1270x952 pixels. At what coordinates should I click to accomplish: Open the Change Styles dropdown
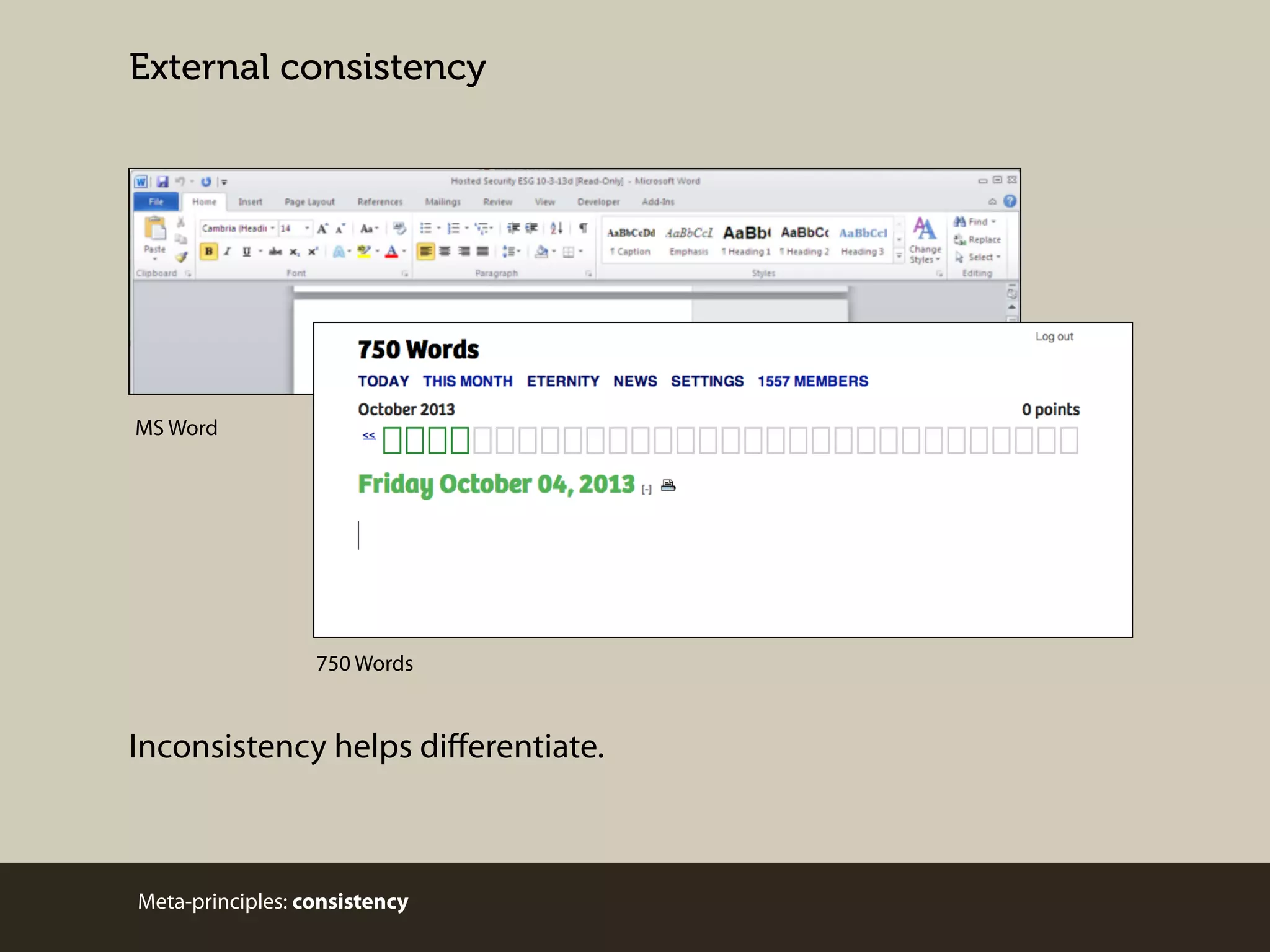pos(925,241)
